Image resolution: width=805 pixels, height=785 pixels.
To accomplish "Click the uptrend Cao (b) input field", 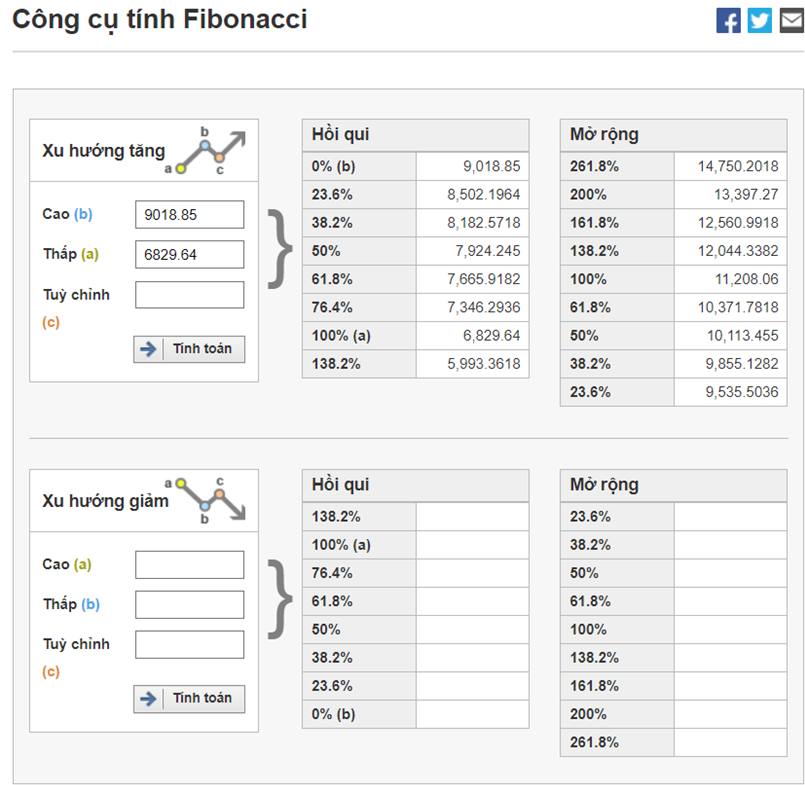I will 189,214.
